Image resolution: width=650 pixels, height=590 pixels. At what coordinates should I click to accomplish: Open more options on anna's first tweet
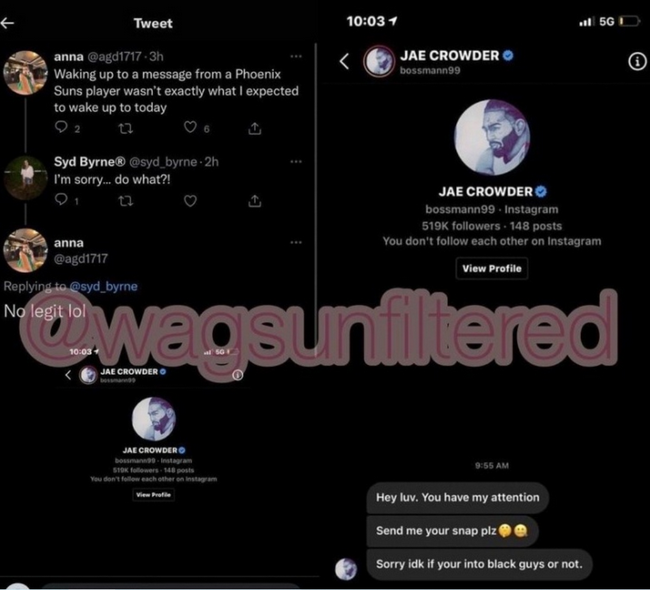296,56
